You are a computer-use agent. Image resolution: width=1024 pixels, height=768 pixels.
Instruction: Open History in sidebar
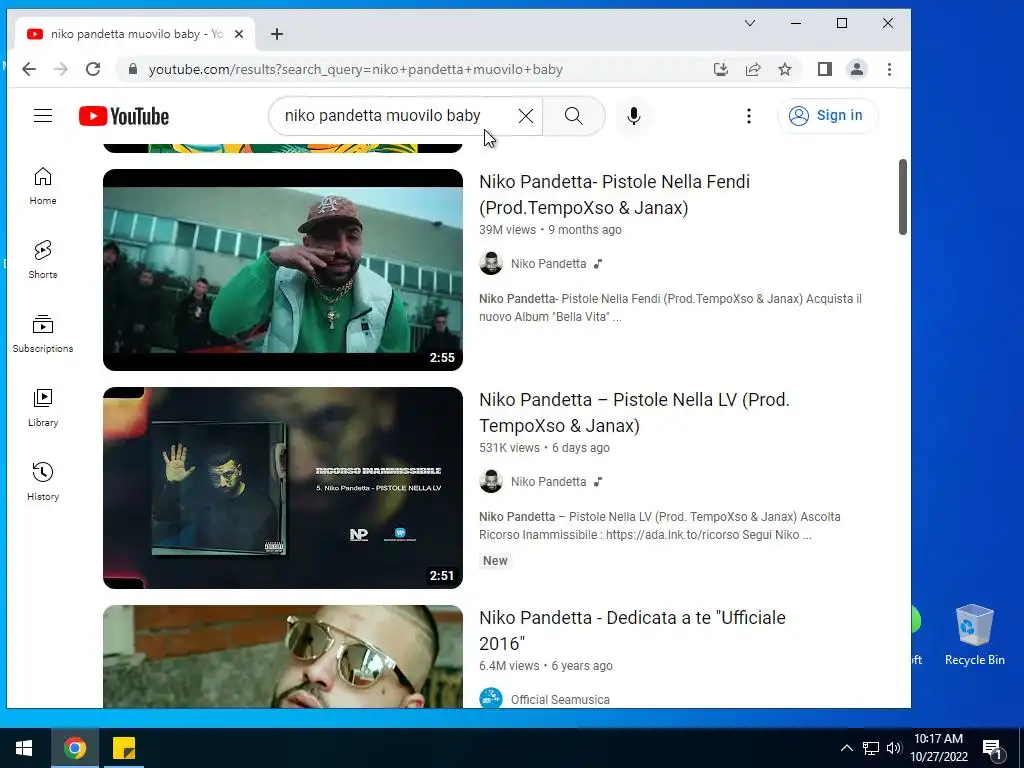tap(43, 482)
